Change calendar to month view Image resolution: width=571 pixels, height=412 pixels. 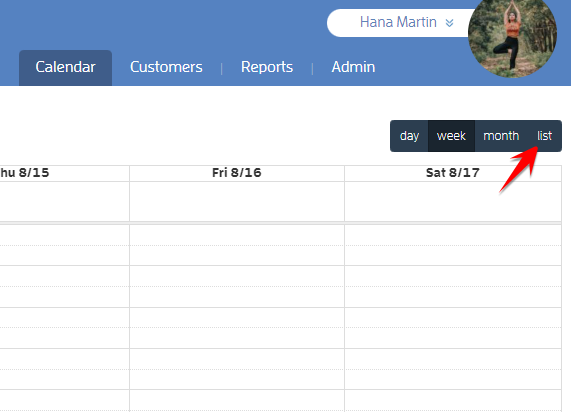[x=501, y=136]
